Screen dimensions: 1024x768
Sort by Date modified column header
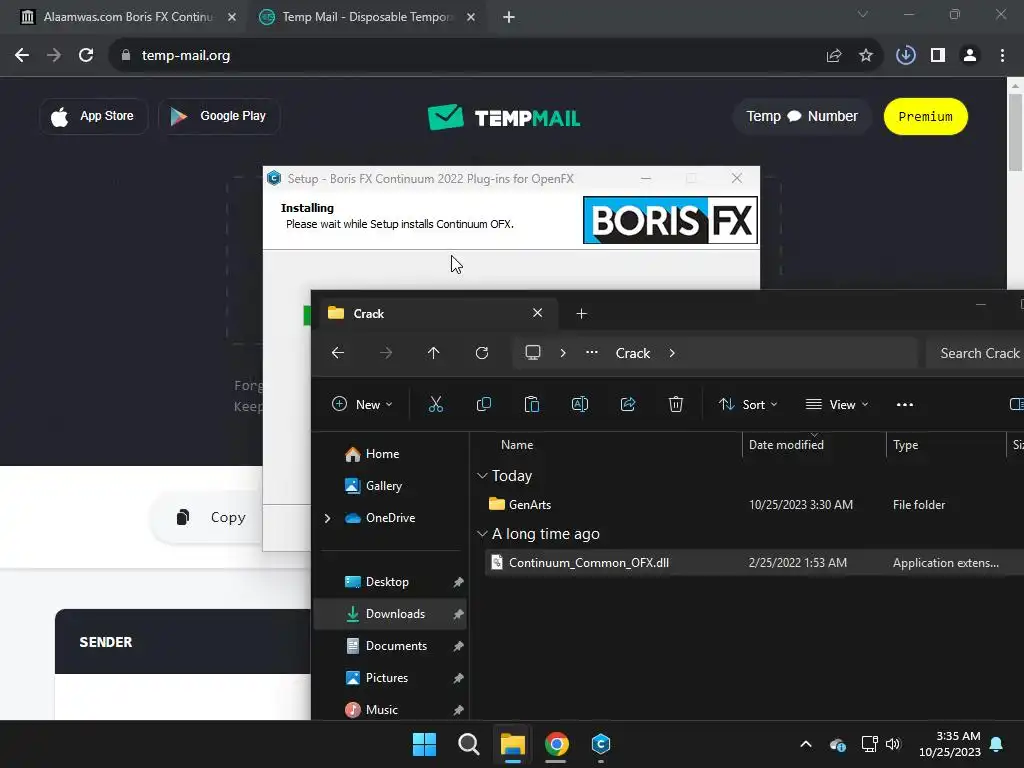(x=786, y=445)
